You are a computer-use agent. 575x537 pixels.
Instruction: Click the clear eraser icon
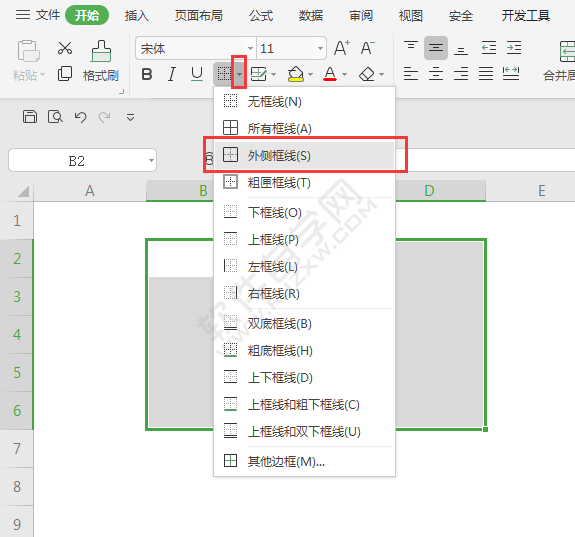(x=367, y=74)
